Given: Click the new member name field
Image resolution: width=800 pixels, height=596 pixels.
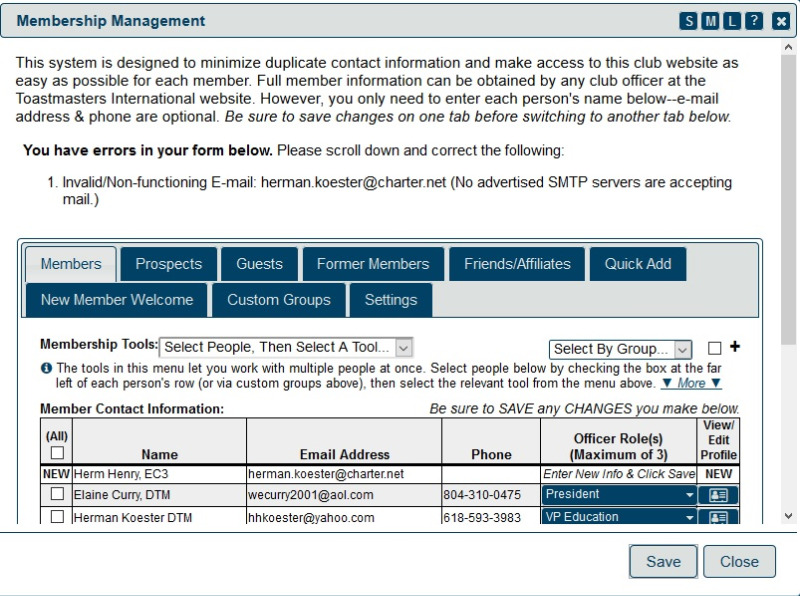Looking at the screenshot, I should (158, 474).
